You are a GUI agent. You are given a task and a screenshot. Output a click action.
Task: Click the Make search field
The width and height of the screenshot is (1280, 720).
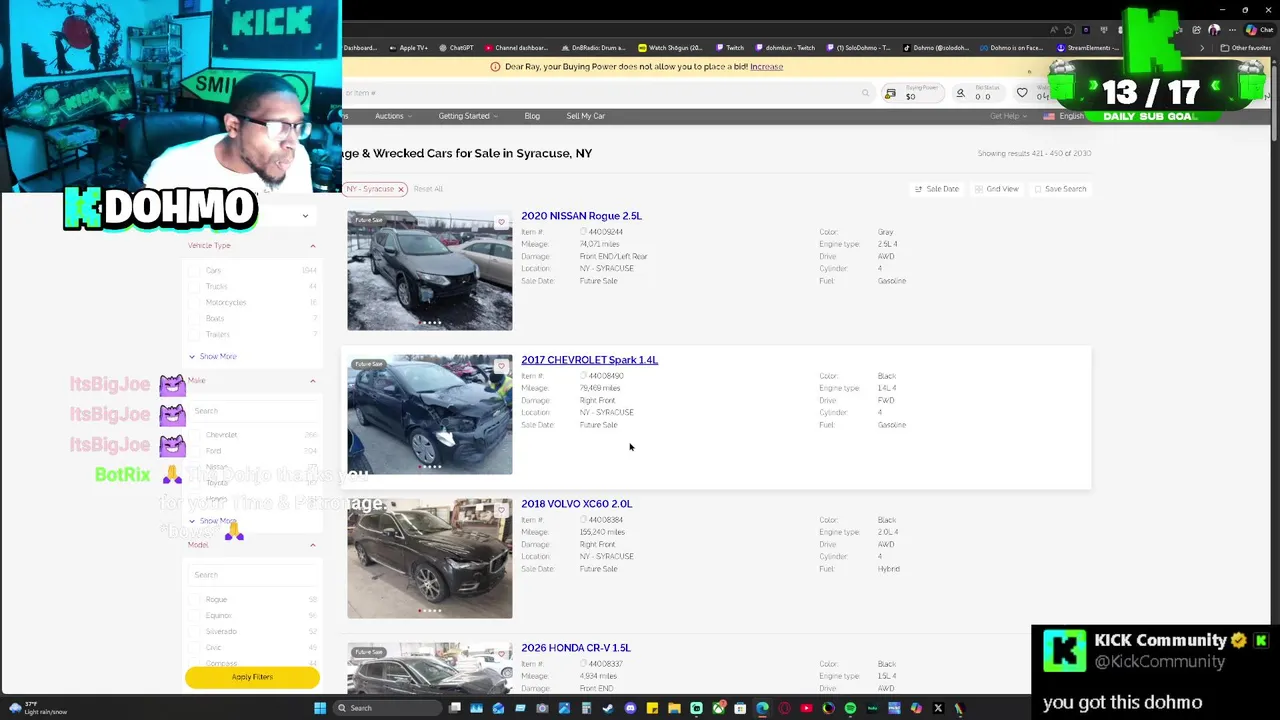point(253,411)
